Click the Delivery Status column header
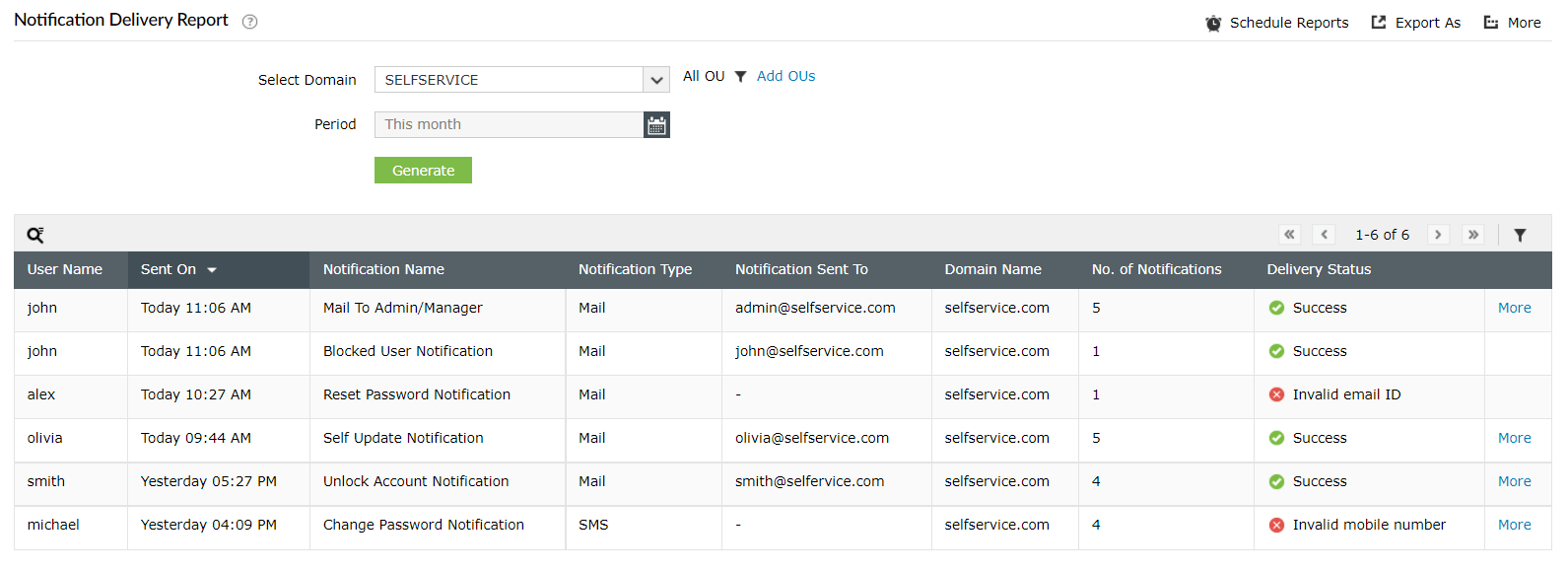1568x571 pixels. [1319, 269]
